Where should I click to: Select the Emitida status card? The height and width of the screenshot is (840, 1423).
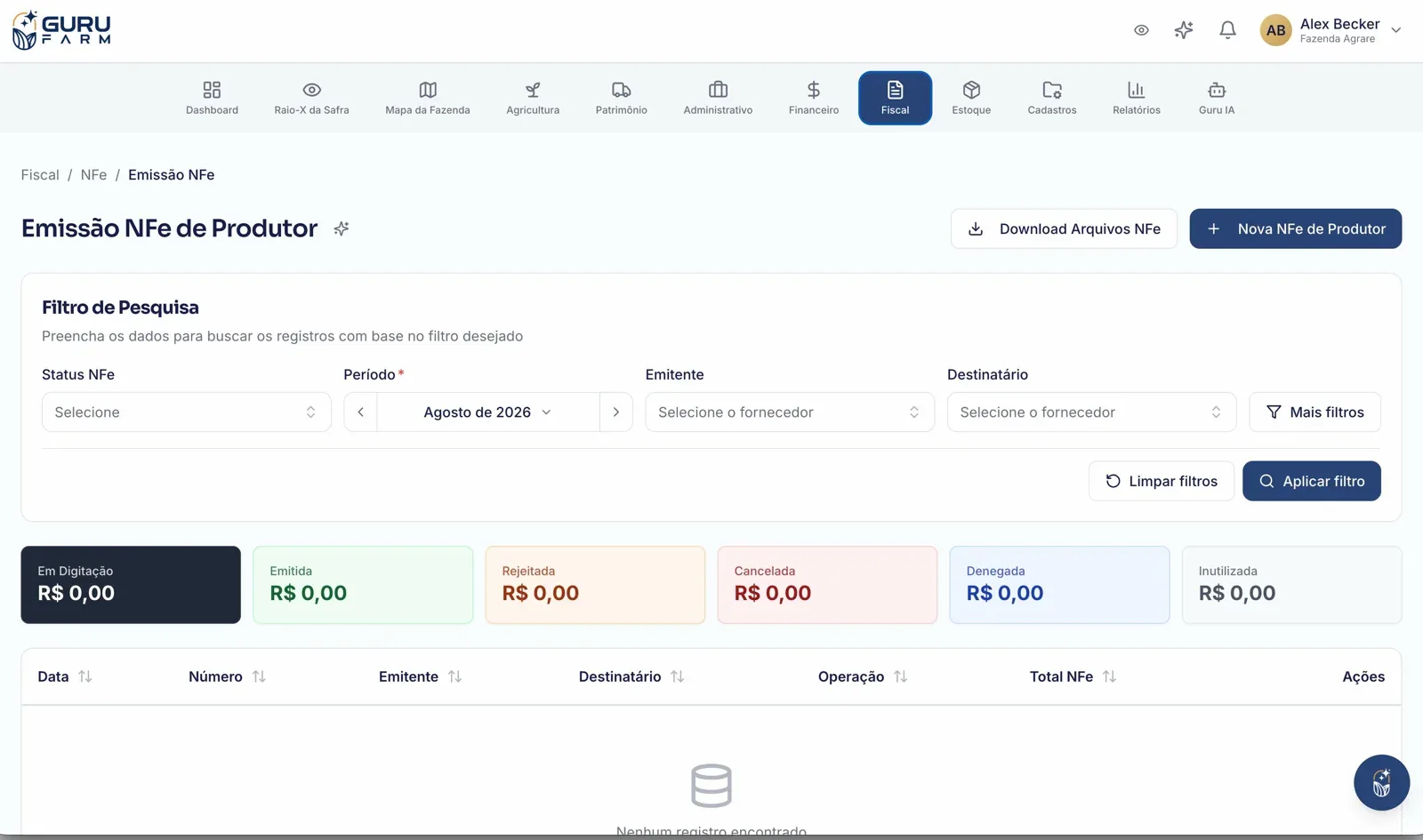click(x=363, y=585)
